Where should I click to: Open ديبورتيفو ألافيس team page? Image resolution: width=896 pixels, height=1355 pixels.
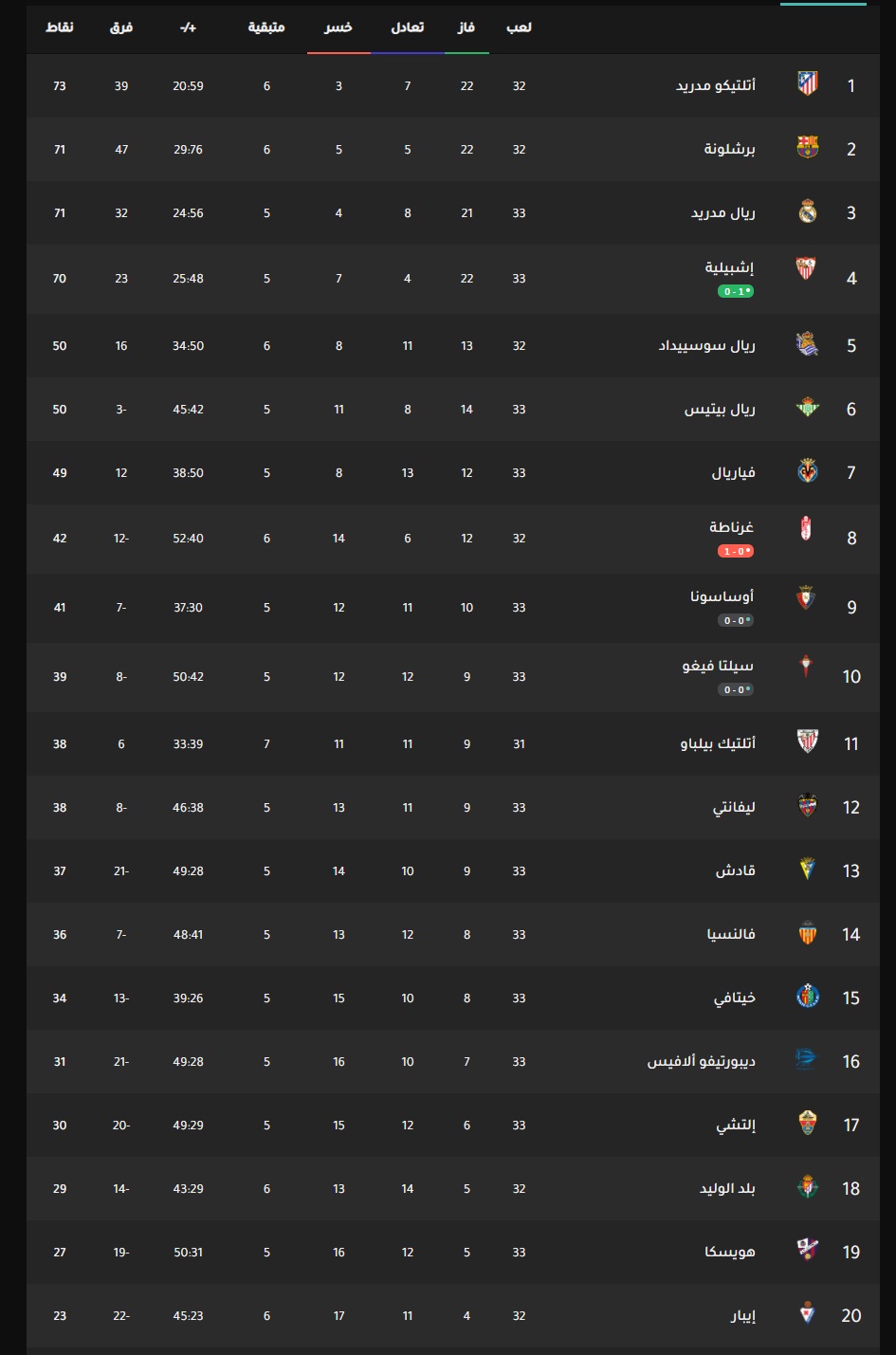tap(702, 1061)
